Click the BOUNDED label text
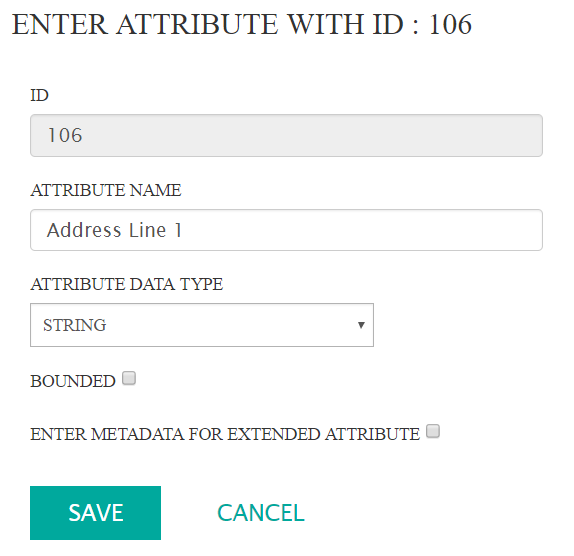 pos(73,381)
